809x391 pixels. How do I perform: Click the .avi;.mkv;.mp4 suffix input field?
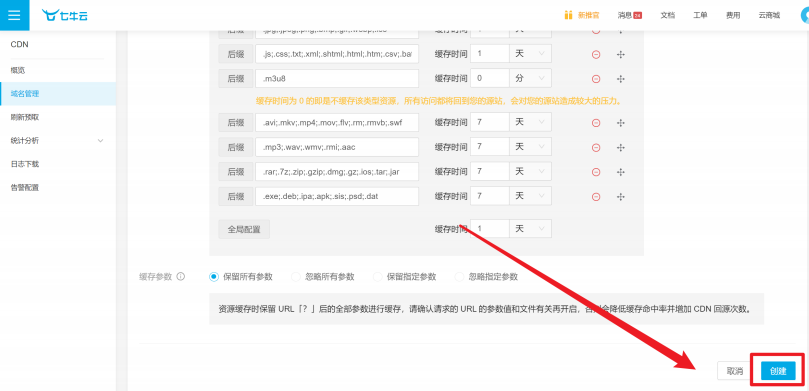337,123
